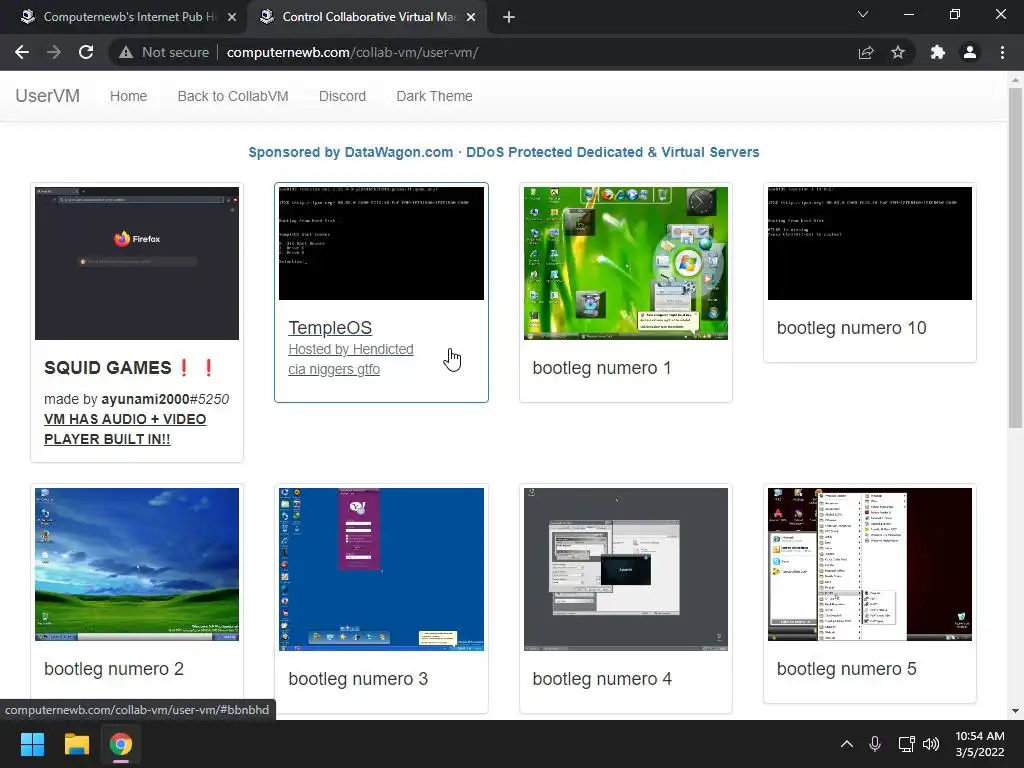
Task: Open the TempleOS VM thumbnail
Action: coord(381,244)
